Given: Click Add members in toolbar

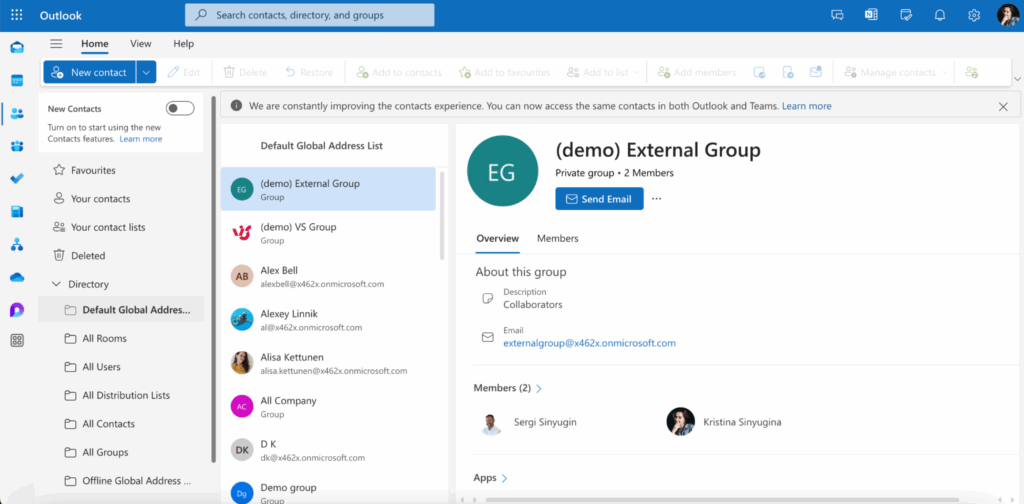Looking at the screenshot, I should pos(697,72).
